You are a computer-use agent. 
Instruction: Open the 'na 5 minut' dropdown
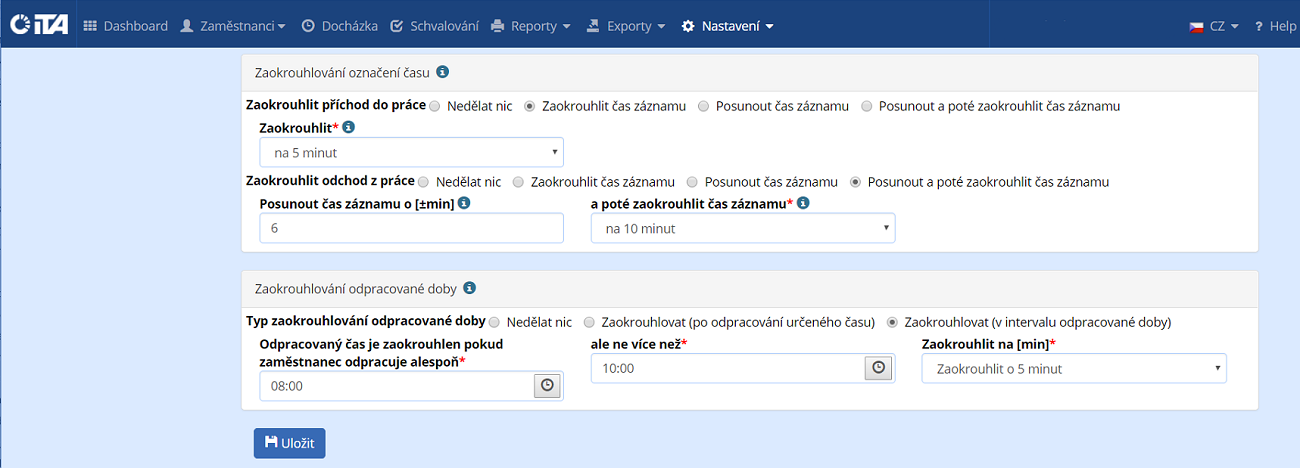(x=411, y=153)
